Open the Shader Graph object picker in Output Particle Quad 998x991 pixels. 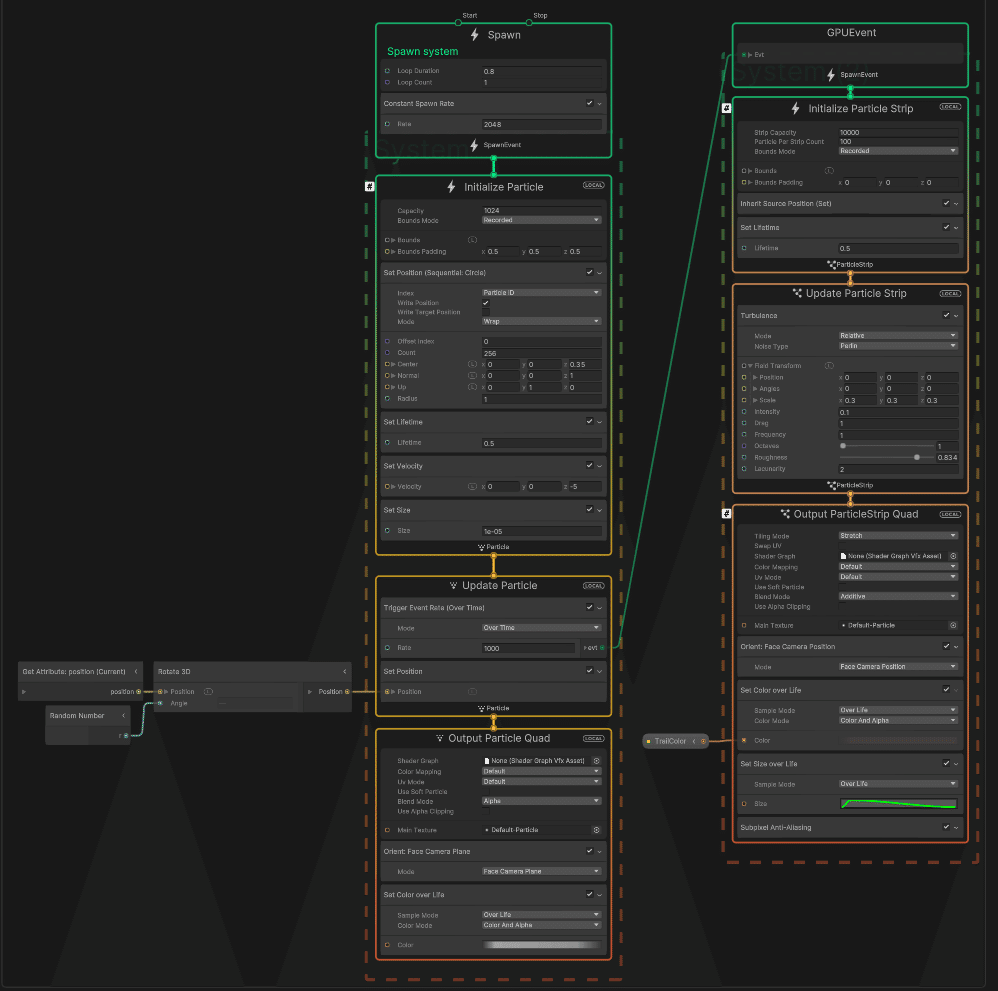click(x=596, y=761)
